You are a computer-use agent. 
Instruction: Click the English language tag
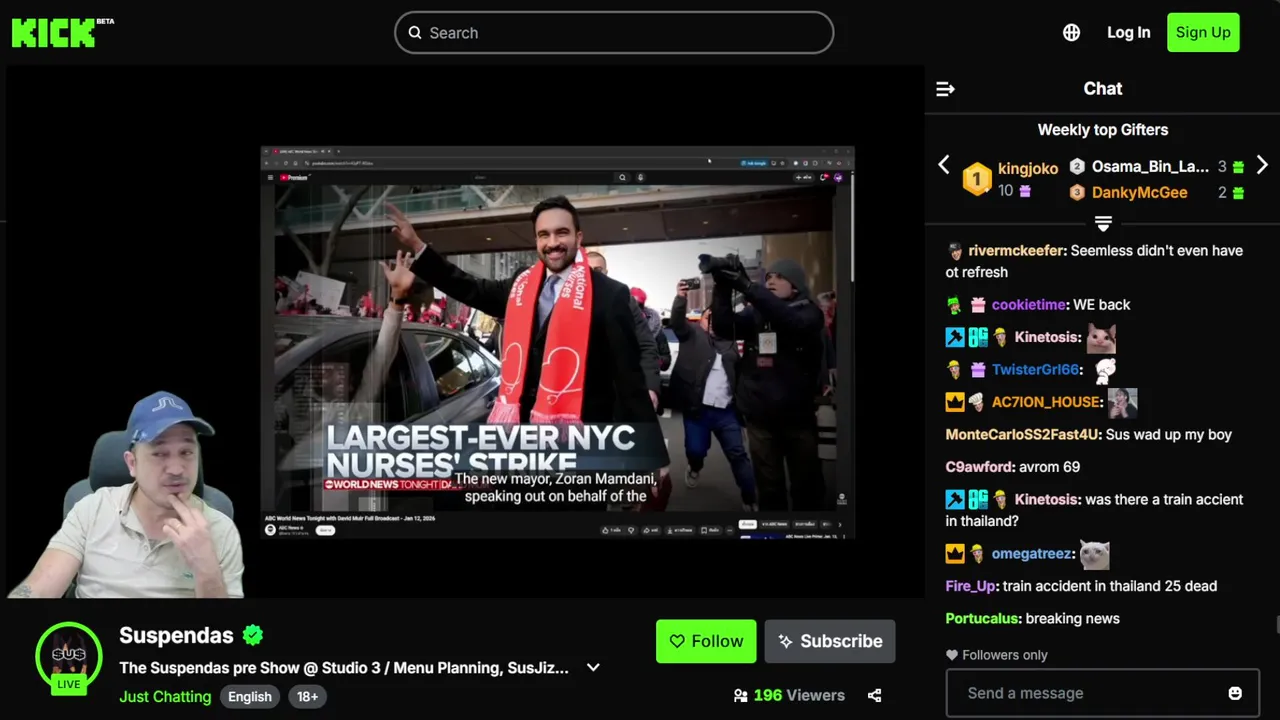coord(250,697)
